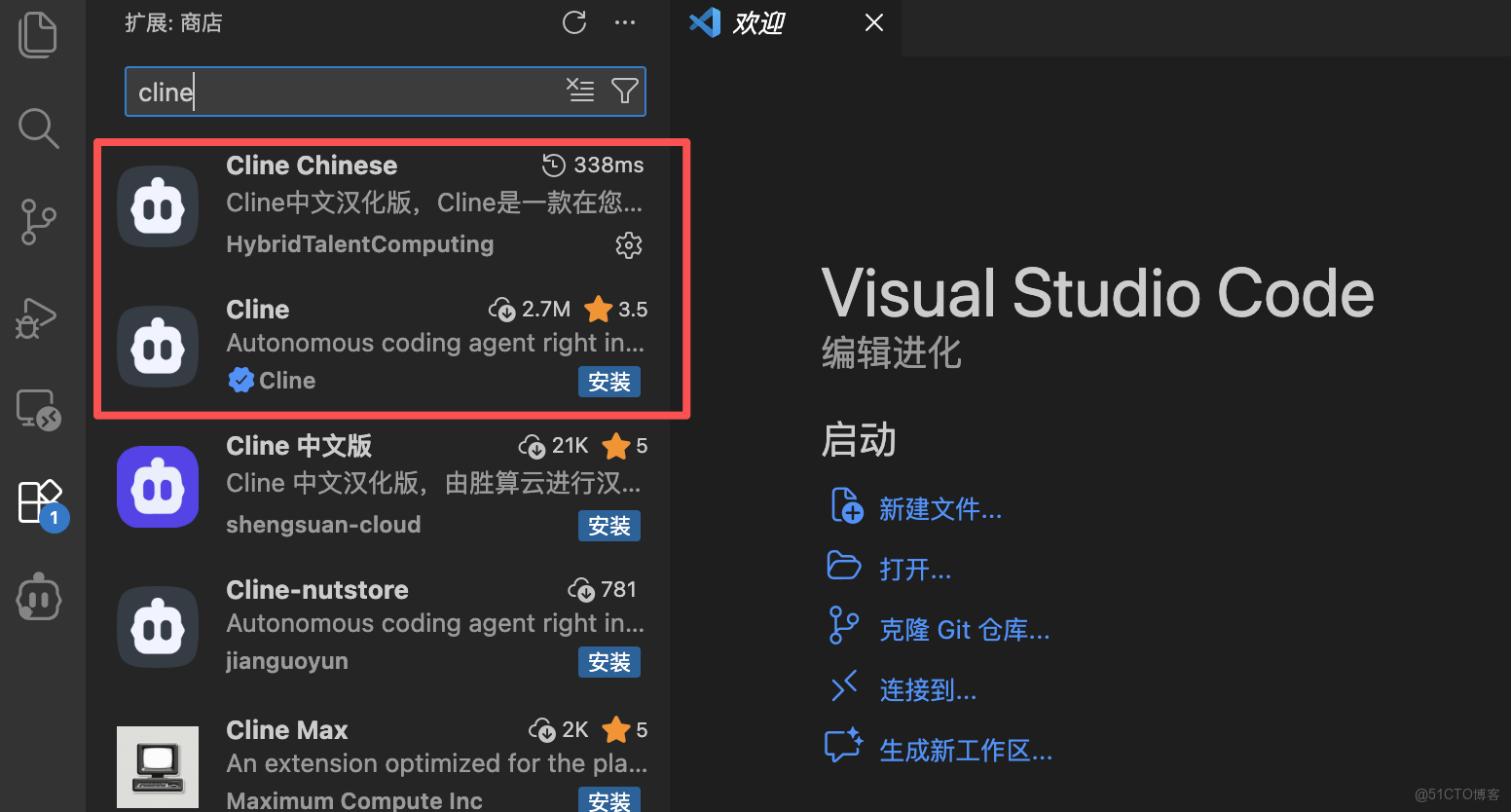
Task: Switch to the 欢迎 welcome tab
Action: pos(759,22)
